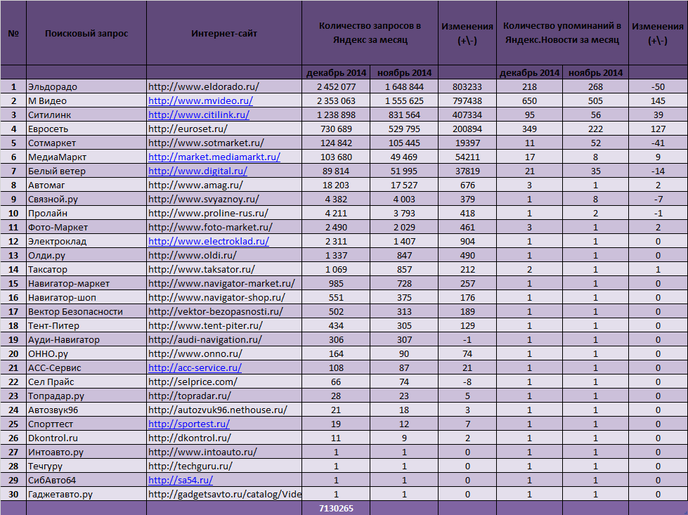Select the cell 'ОННО.ру'

point(86,354)
